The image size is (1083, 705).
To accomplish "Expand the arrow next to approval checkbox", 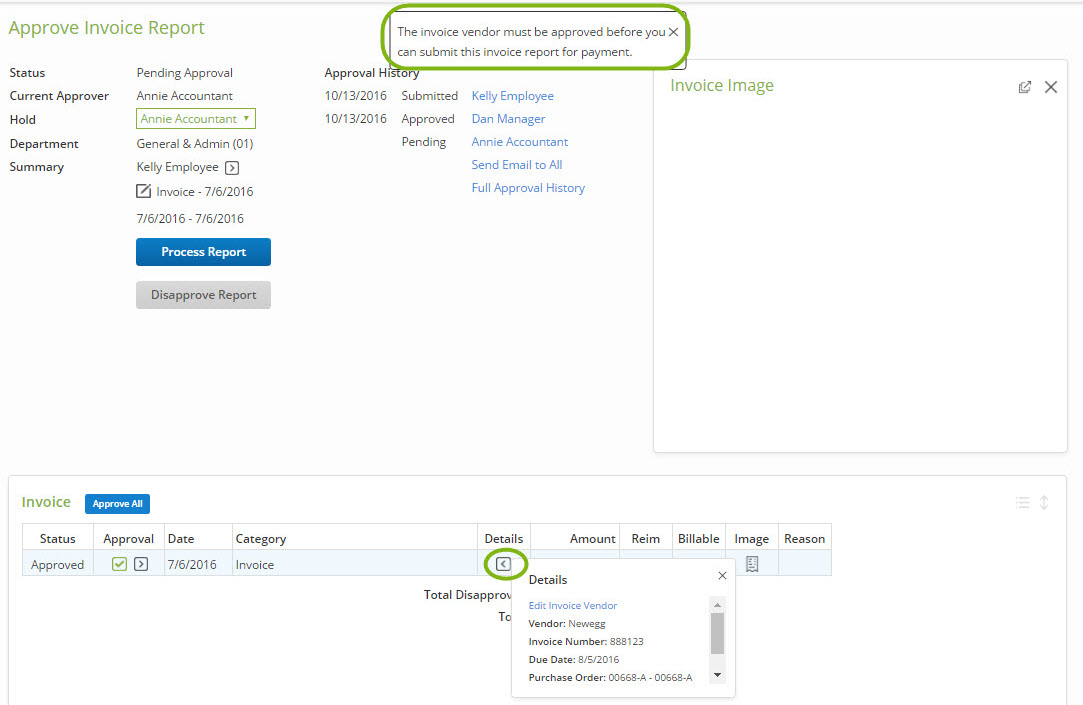I will [x=141, y=564].
